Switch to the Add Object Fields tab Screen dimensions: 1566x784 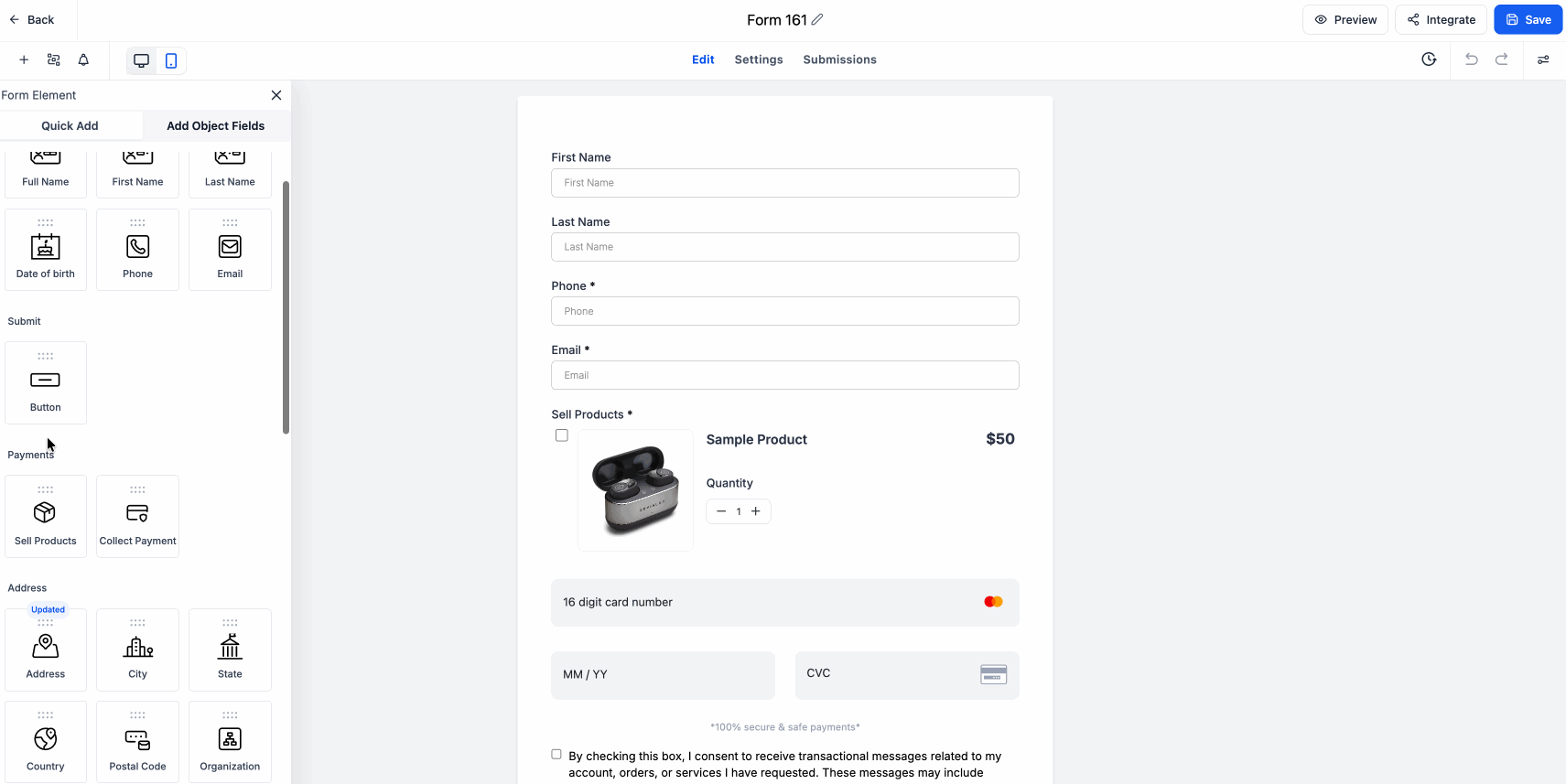click(215, 126)
